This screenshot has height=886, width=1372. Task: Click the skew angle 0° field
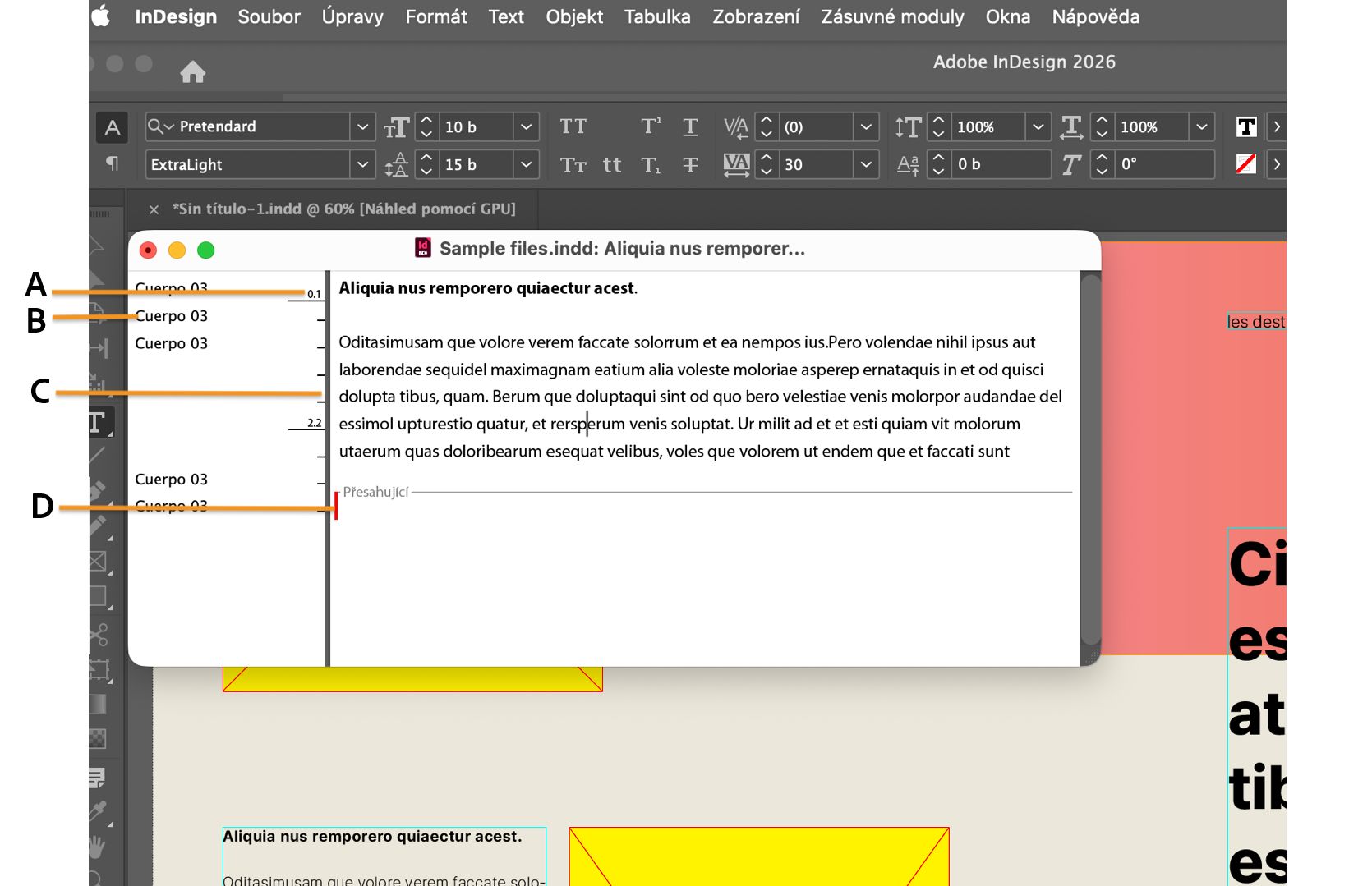[x=1165, y=164]
